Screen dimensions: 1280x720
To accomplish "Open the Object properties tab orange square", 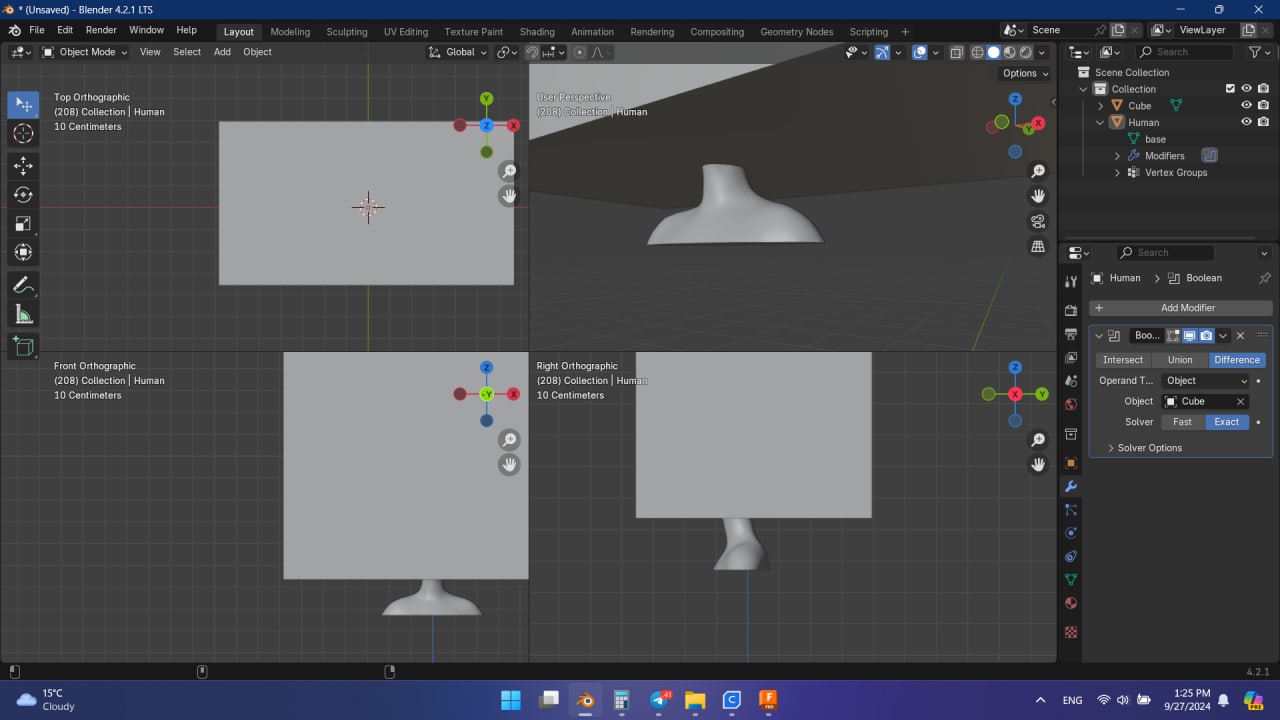I will [1071, 463].
